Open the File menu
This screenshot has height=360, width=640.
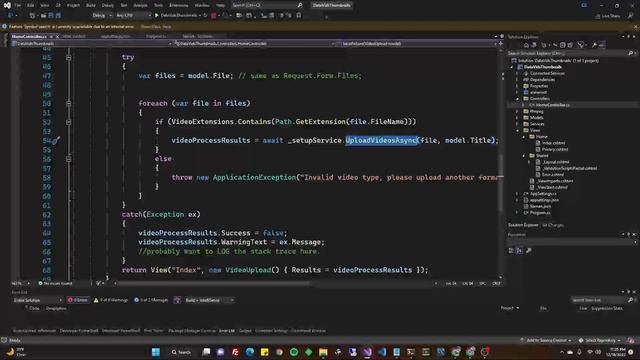click(x=18, y=5)
